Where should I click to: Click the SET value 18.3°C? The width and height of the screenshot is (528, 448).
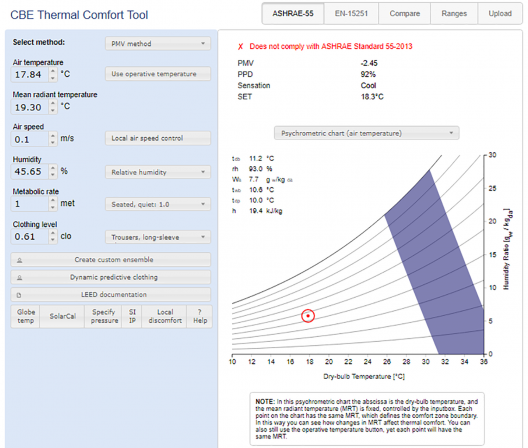pos(372,97)
